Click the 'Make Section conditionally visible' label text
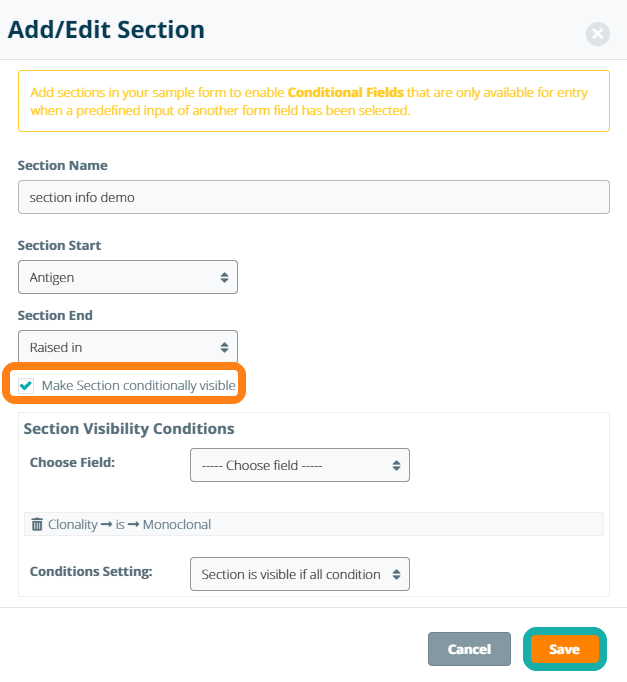 click(x=138, y=386)
